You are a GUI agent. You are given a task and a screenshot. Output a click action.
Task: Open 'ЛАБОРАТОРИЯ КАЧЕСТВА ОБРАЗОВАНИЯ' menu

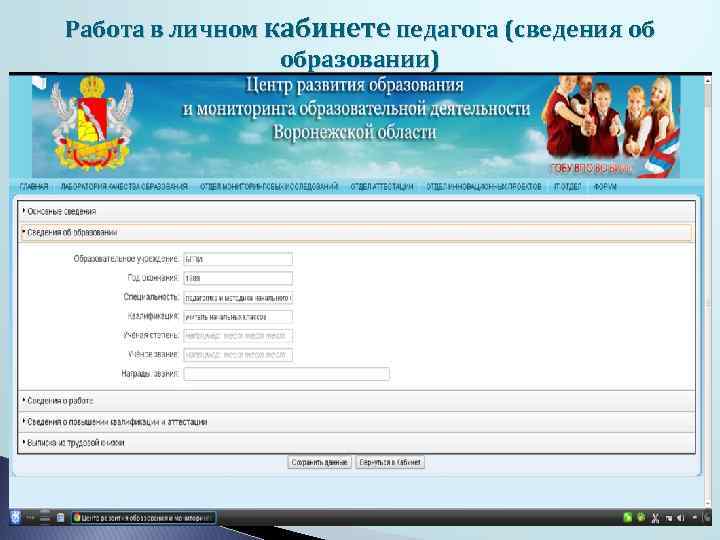tap(124, 186)
